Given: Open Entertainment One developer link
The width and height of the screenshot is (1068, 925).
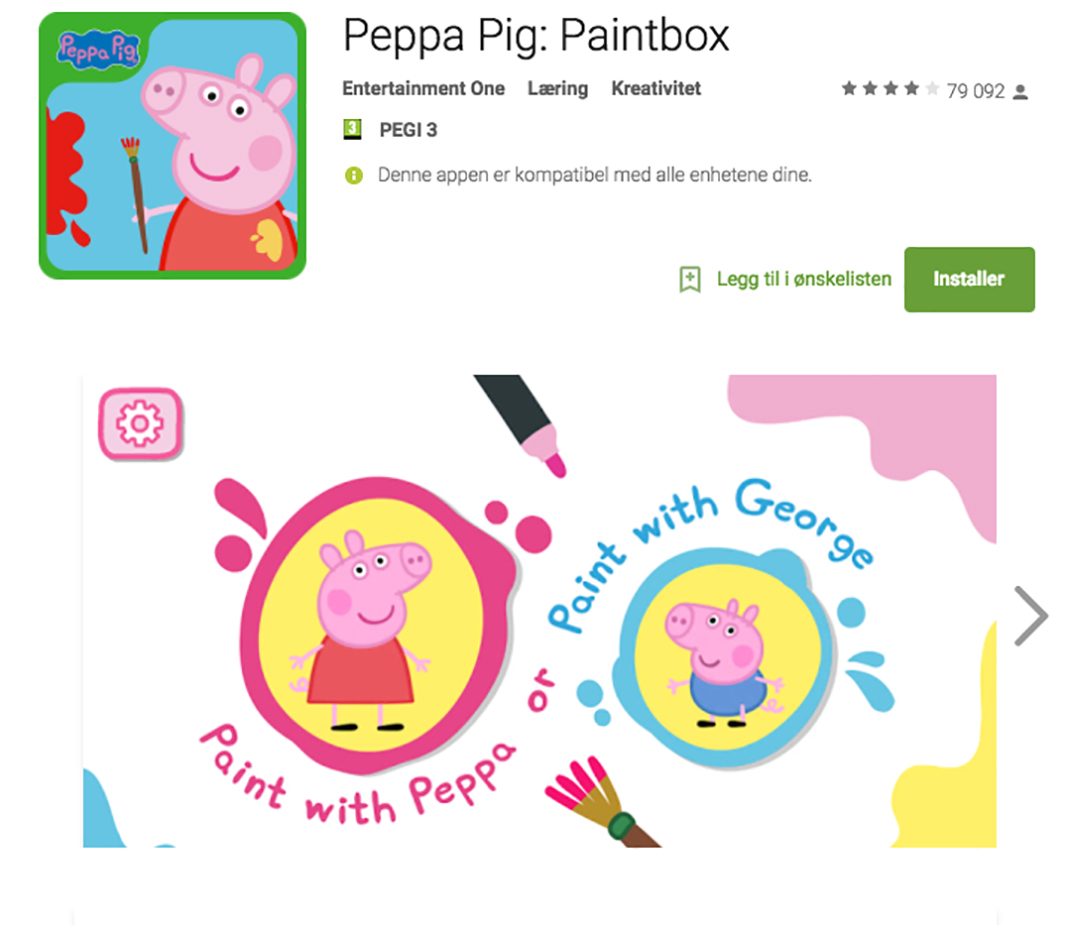Looking at the screenshot, I should [x=424, y=89].
